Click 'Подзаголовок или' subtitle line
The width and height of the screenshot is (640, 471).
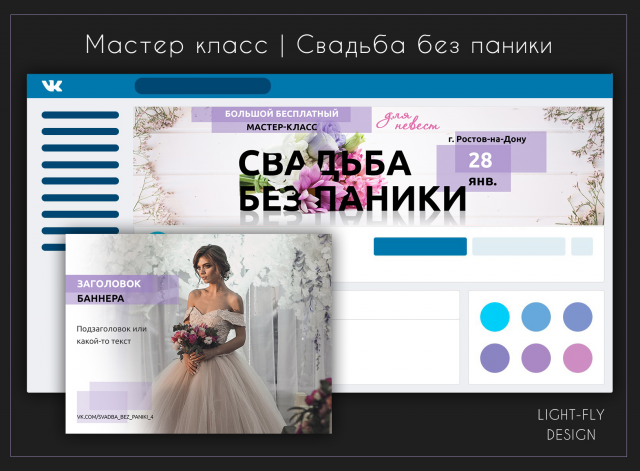pyautogui.click(x=111, y=329)
